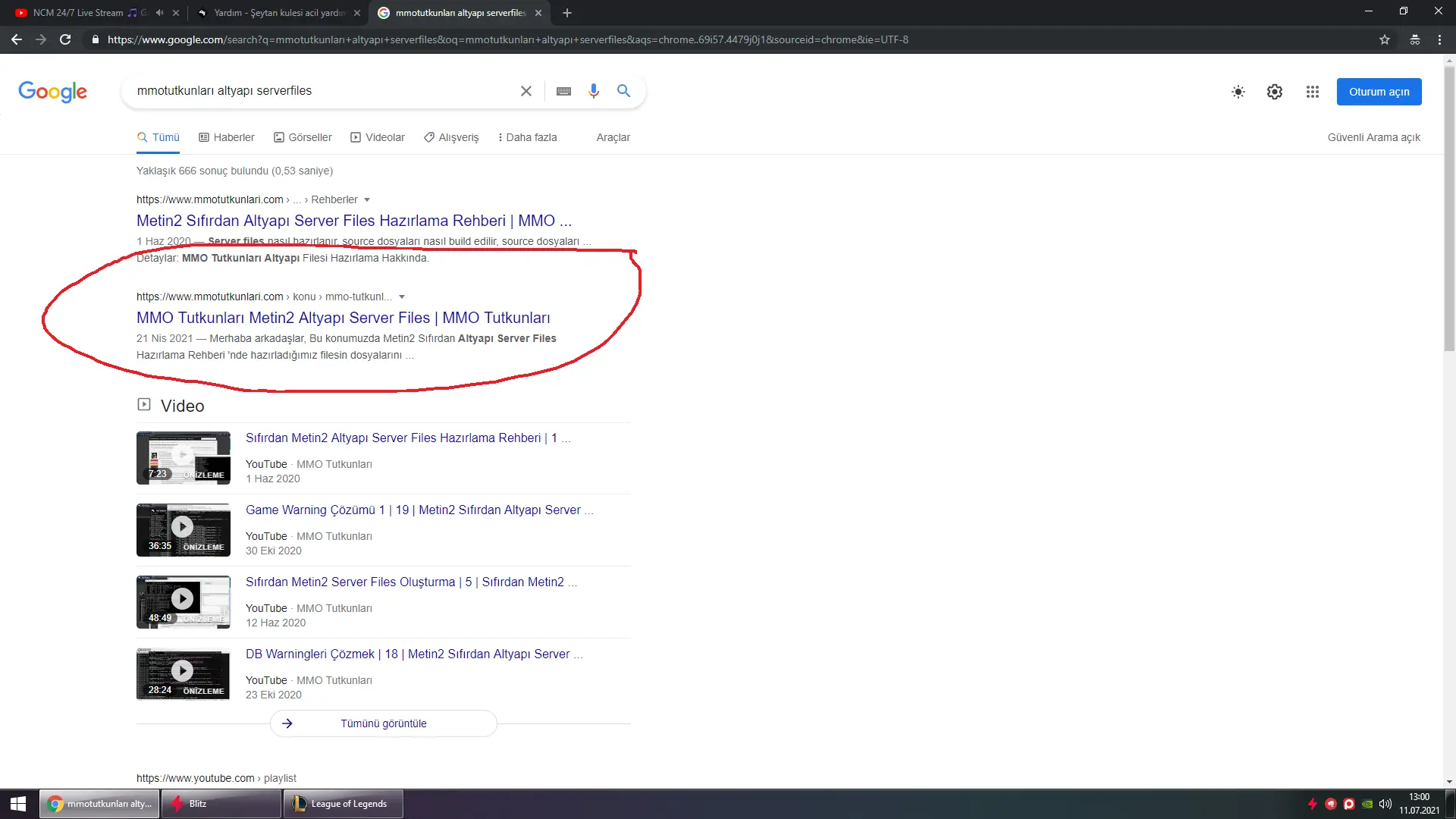Switch to the Görseller tab
The height and width of the screenshot is (819, 1456).
pos(303,137)
